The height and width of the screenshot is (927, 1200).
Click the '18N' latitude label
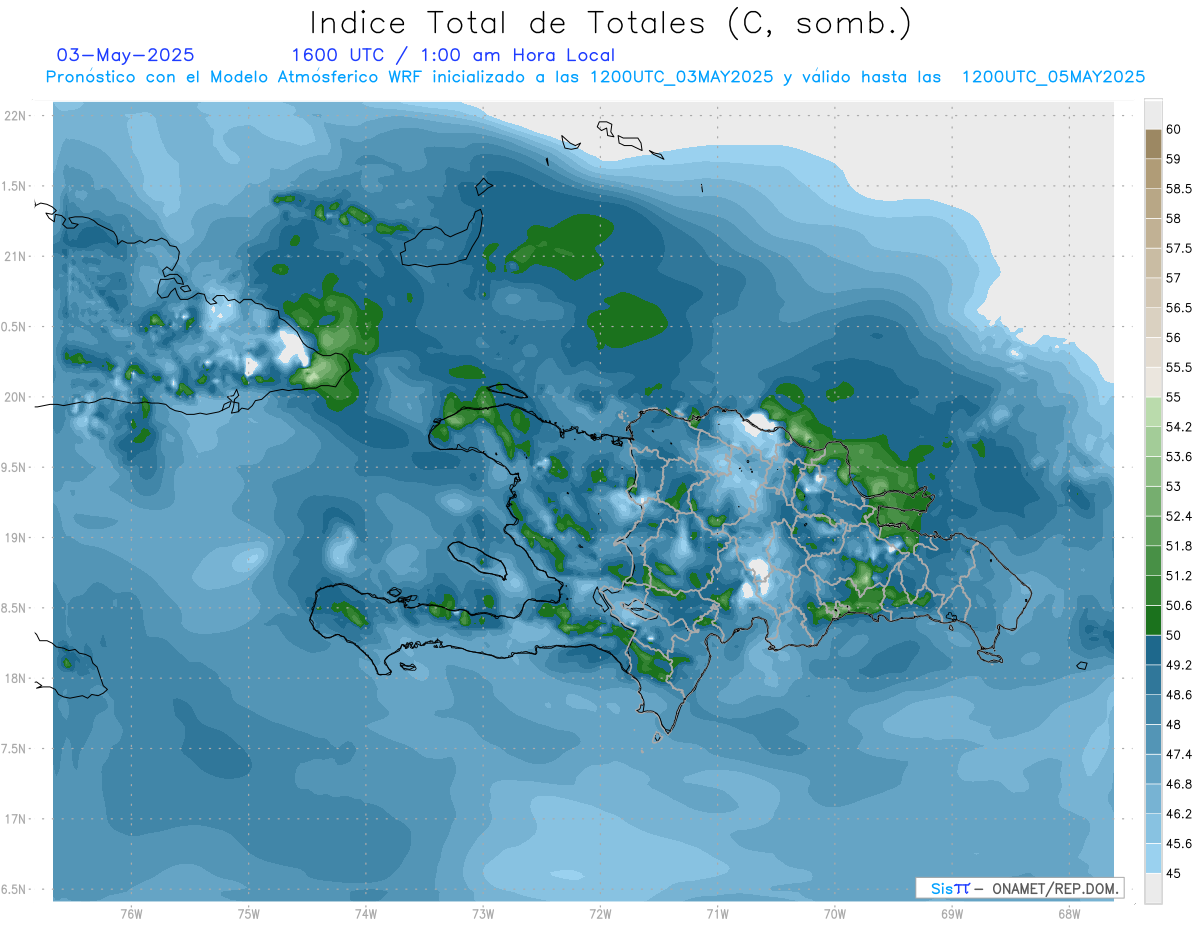[x=15, y=678]
